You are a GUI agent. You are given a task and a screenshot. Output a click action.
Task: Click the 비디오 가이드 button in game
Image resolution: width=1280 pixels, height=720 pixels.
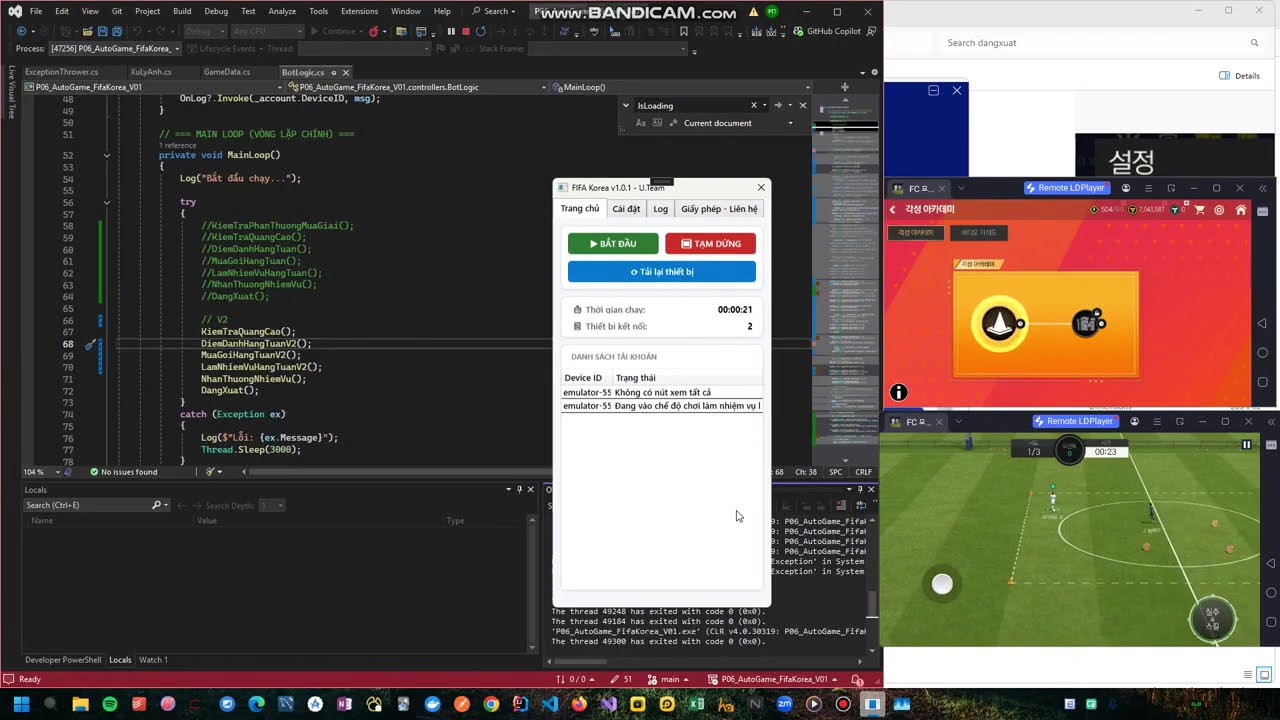click(x=978, y=233)
